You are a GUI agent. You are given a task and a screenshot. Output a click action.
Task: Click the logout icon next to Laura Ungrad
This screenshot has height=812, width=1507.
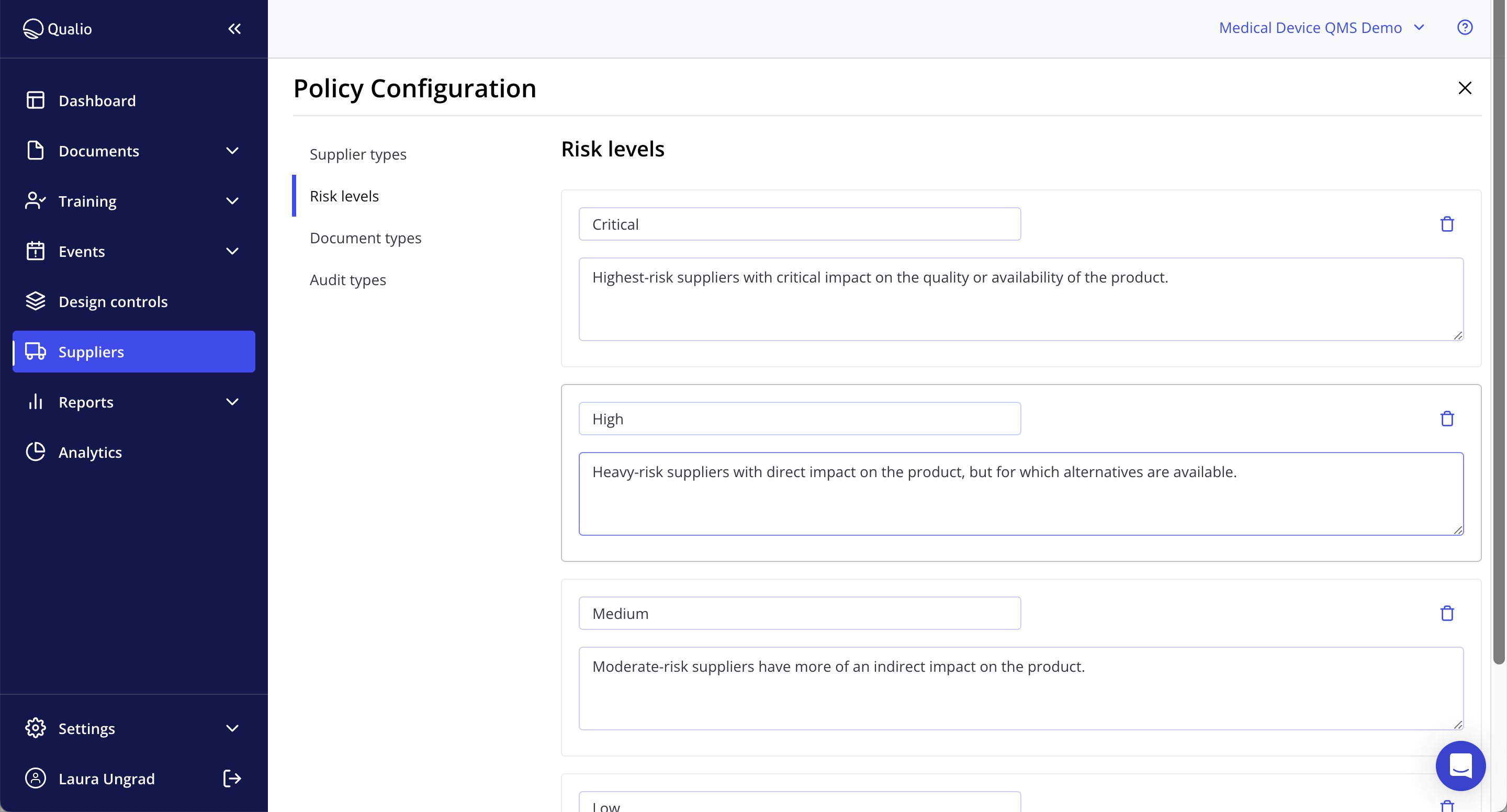232,779
